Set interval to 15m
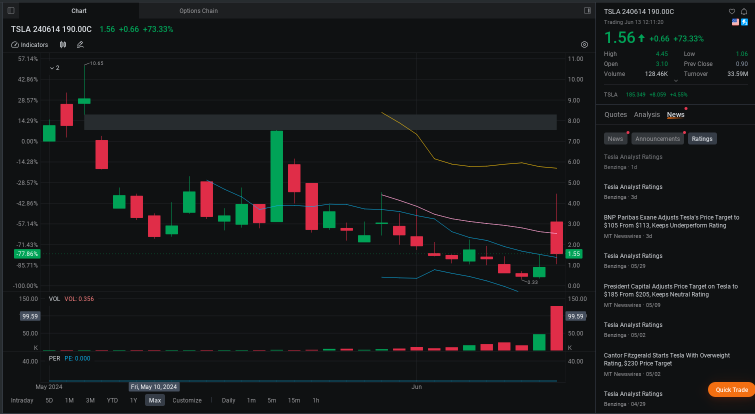Viewport: 755px width, 414px height. click(294, 401)
